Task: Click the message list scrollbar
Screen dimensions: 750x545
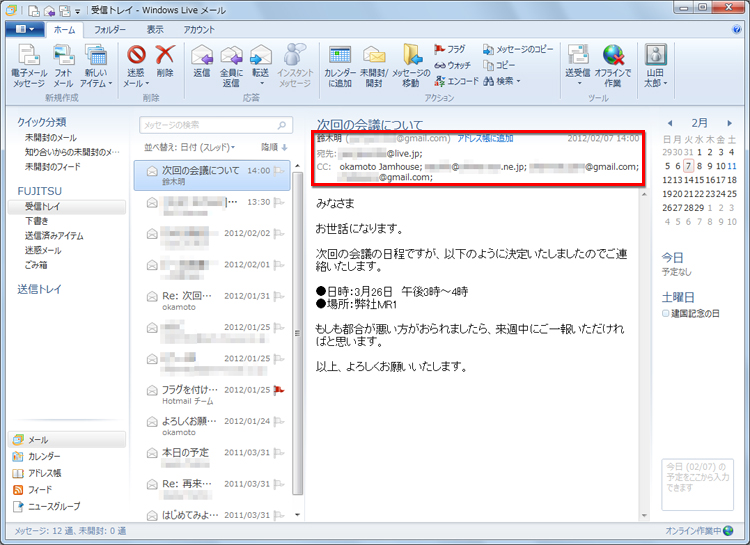Action: pyautogui.click(x=298, y=334)
